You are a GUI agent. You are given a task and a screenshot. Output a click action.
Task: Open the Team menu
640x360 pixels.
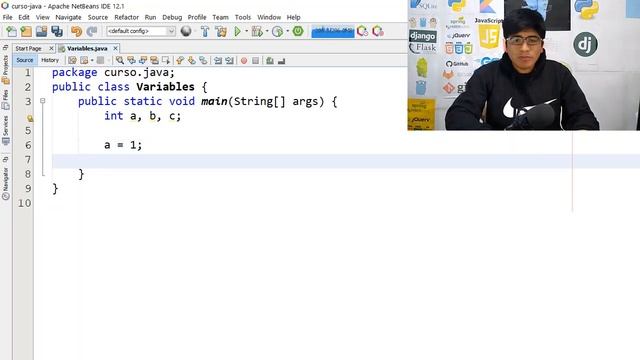[x=220, y=17]
